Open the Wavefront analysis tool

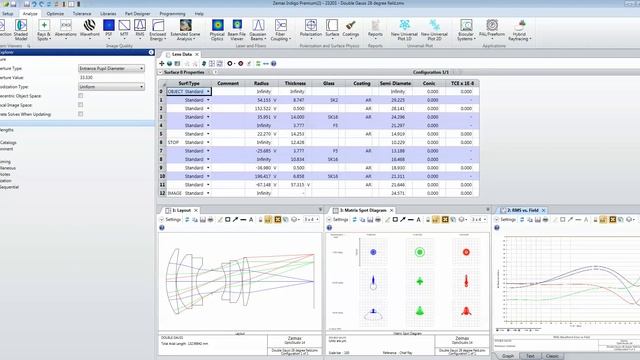tap(89, 29)
